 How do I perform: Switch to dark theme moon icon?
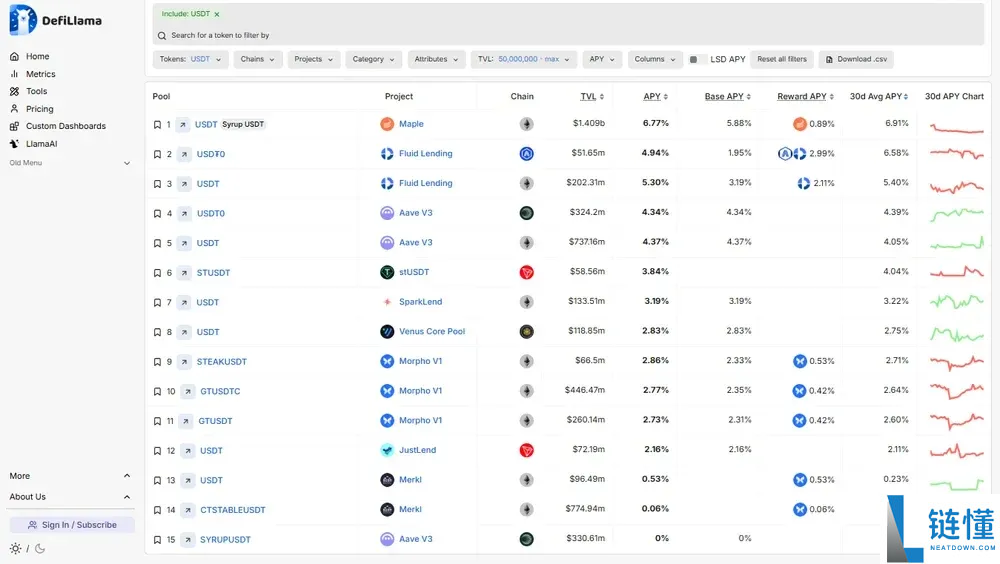(x=40, y=549)
